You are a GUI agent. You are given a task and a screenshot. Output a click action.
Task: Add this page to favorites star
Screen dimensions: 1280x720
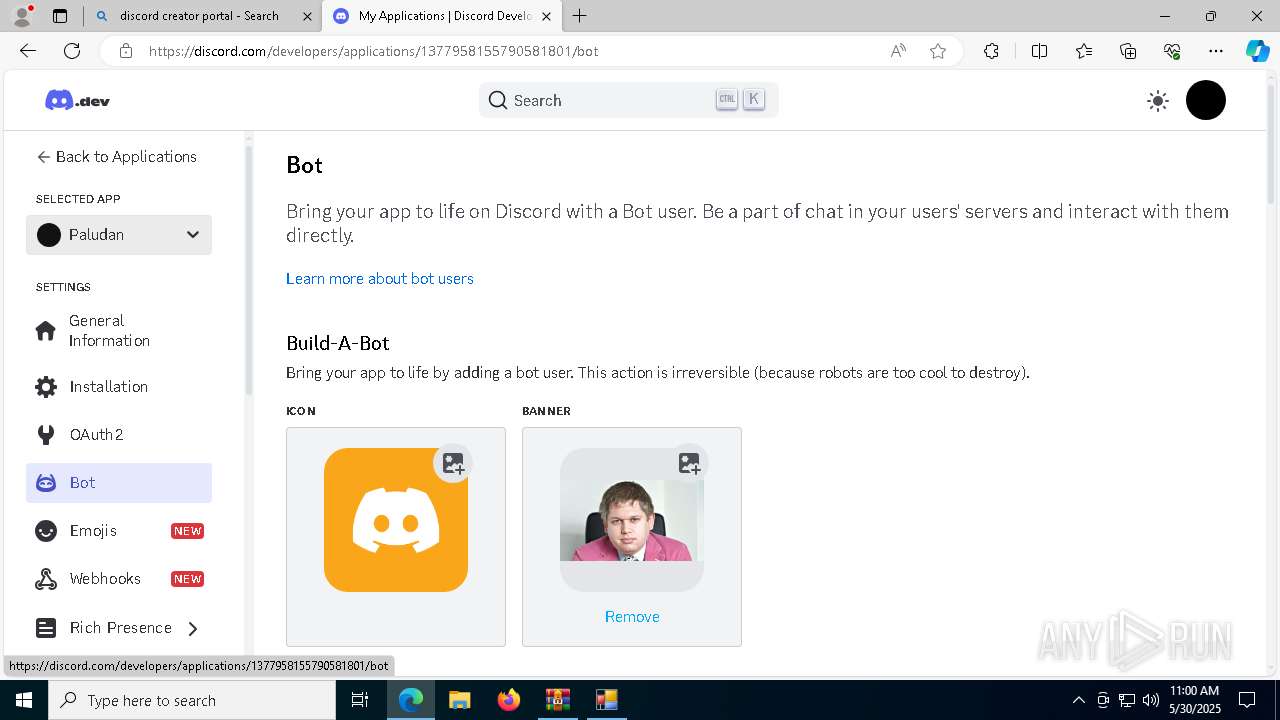pyautogui.click(x=938, y=51)
